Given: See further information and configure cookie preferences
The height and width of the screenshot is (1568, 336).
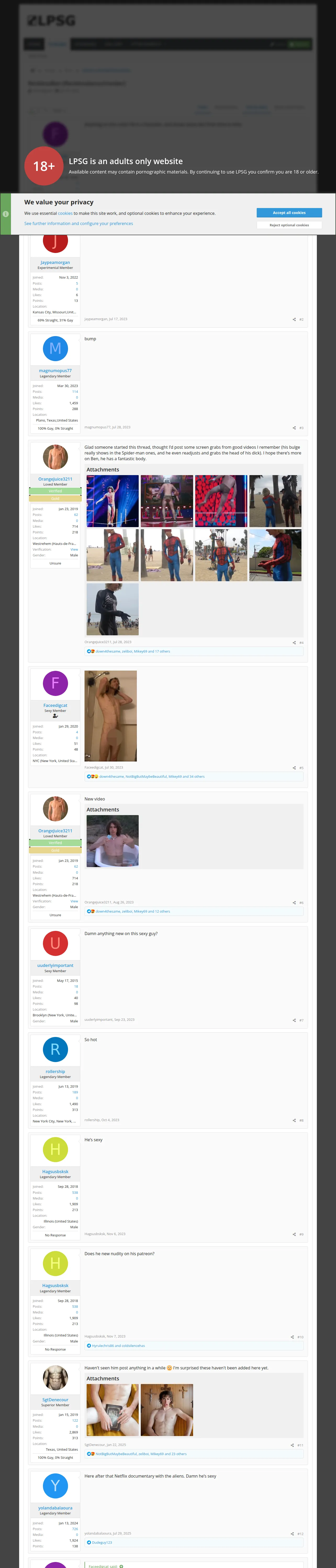Looking at the screenshot, I should 79,223.
